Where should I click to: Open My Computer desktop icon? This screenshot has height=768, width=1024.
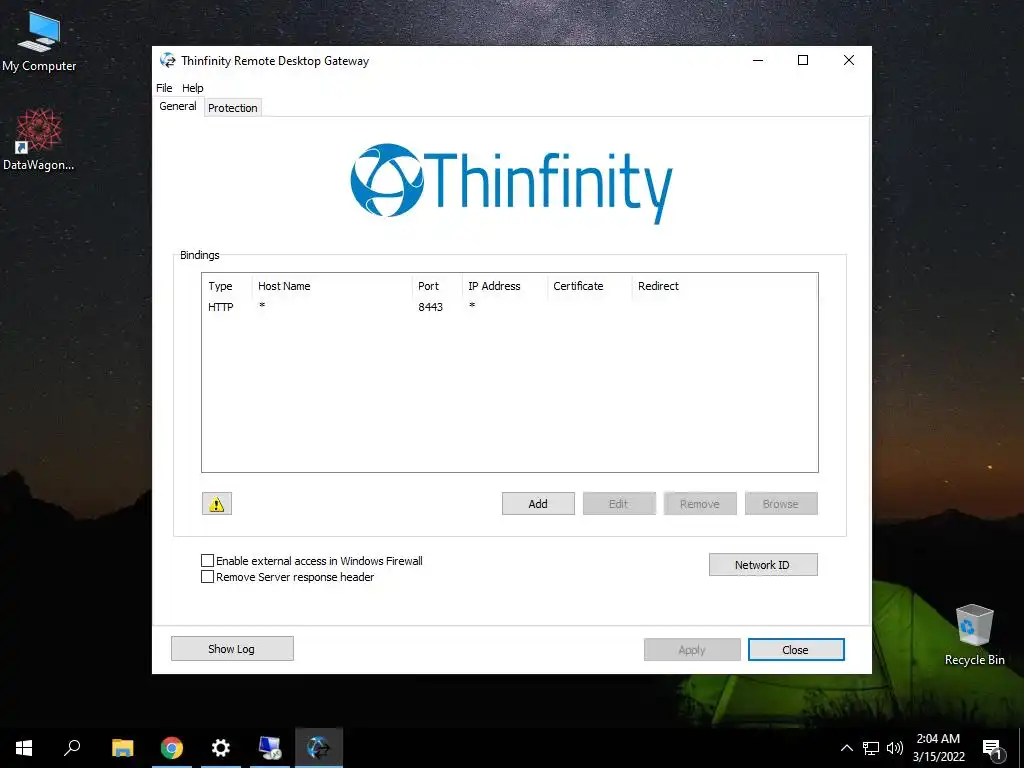[x=39, y=41]
